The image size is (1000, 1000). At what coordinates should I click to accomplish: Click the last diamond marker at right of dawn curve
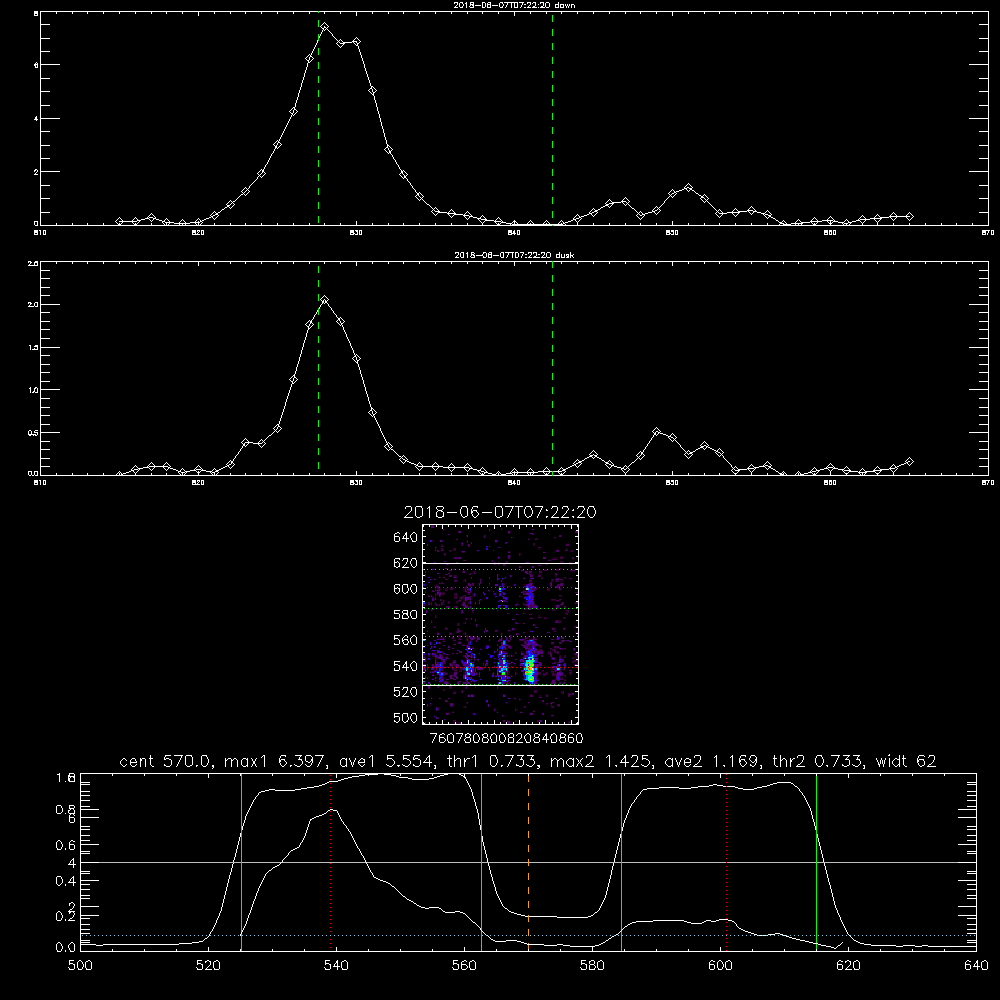[910, 217]
